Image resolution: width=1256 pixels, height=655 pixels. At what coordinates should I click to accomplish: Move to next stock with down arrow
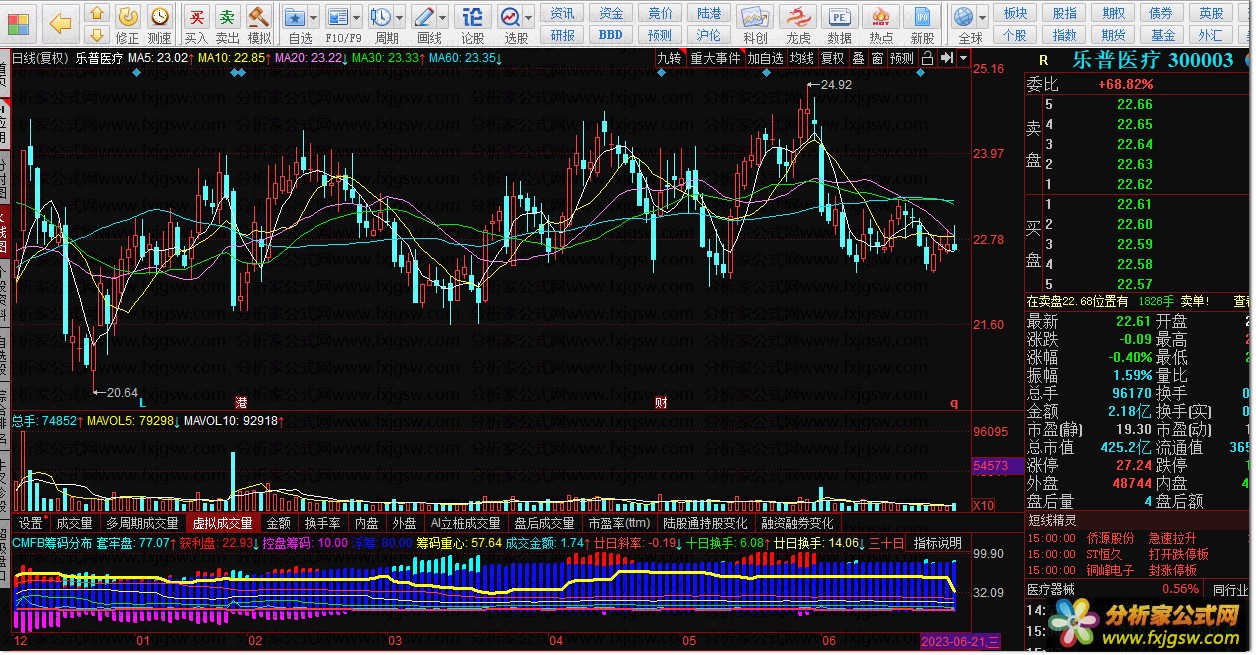click(x=96, y=36)
